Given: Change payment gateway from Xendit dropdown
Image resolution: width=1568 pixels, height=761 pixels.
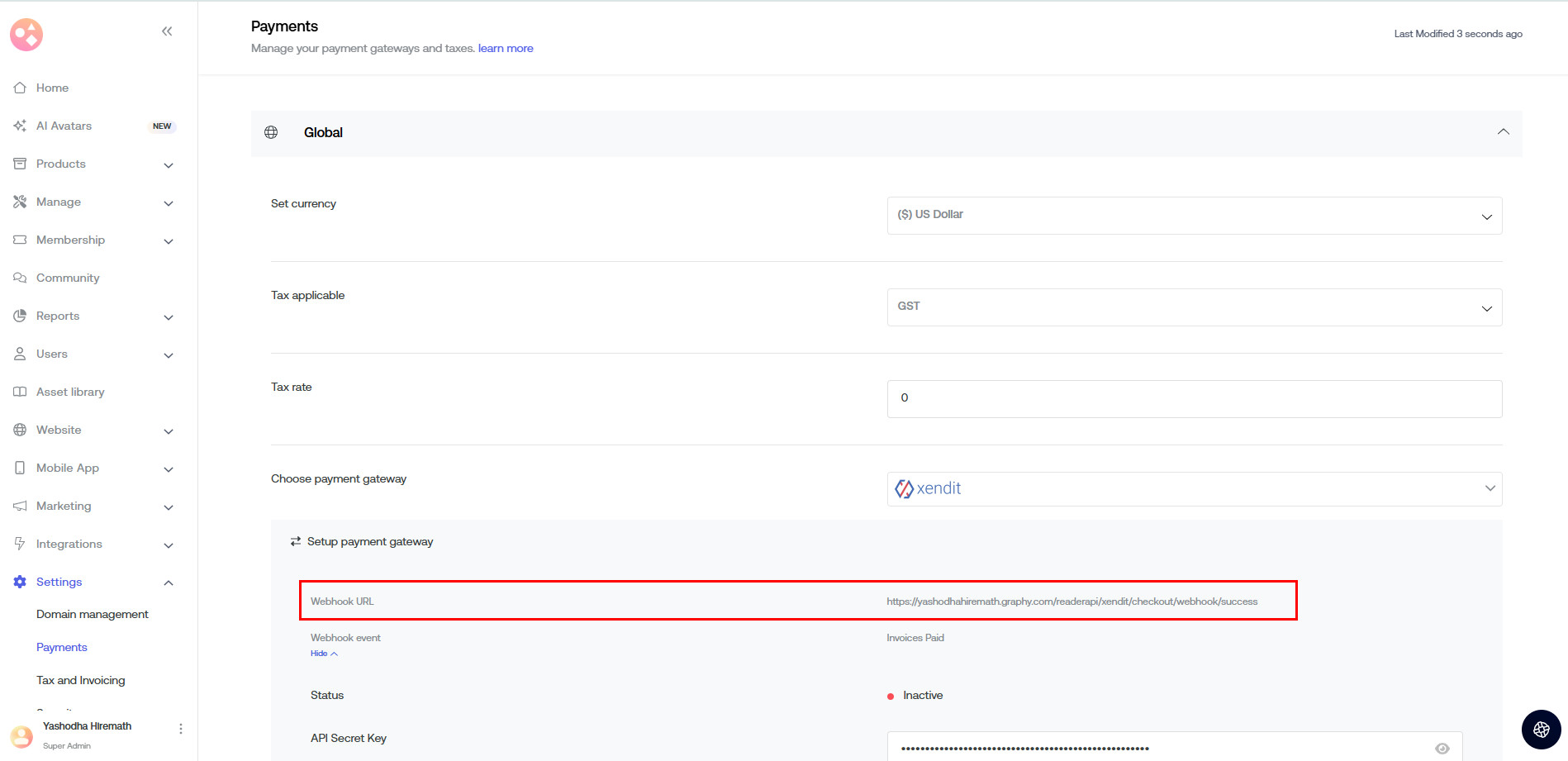Looking at the screenshot, I should 1194,489.
